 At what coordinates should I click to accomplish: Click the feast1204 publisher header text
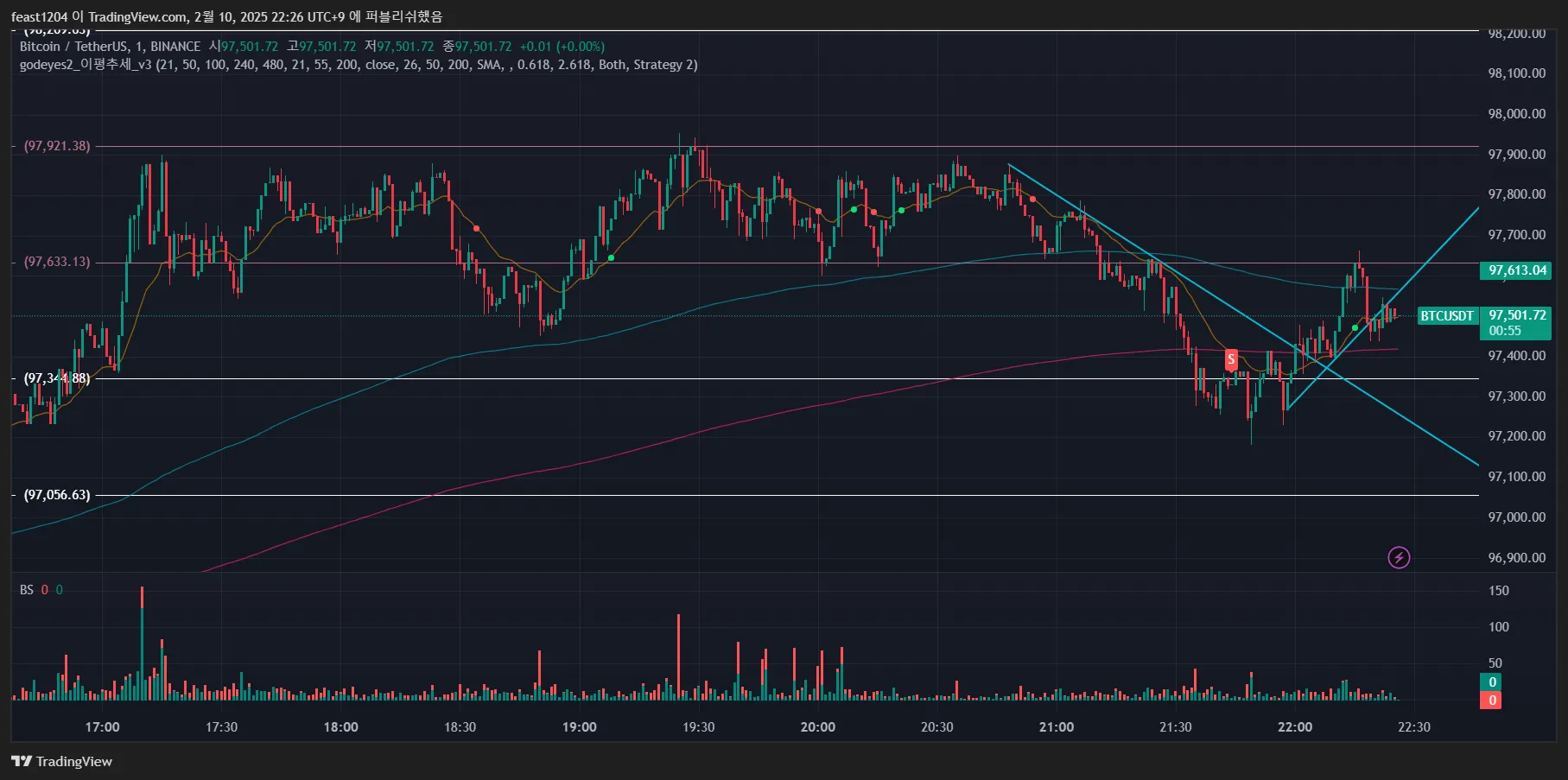point(226,16)
